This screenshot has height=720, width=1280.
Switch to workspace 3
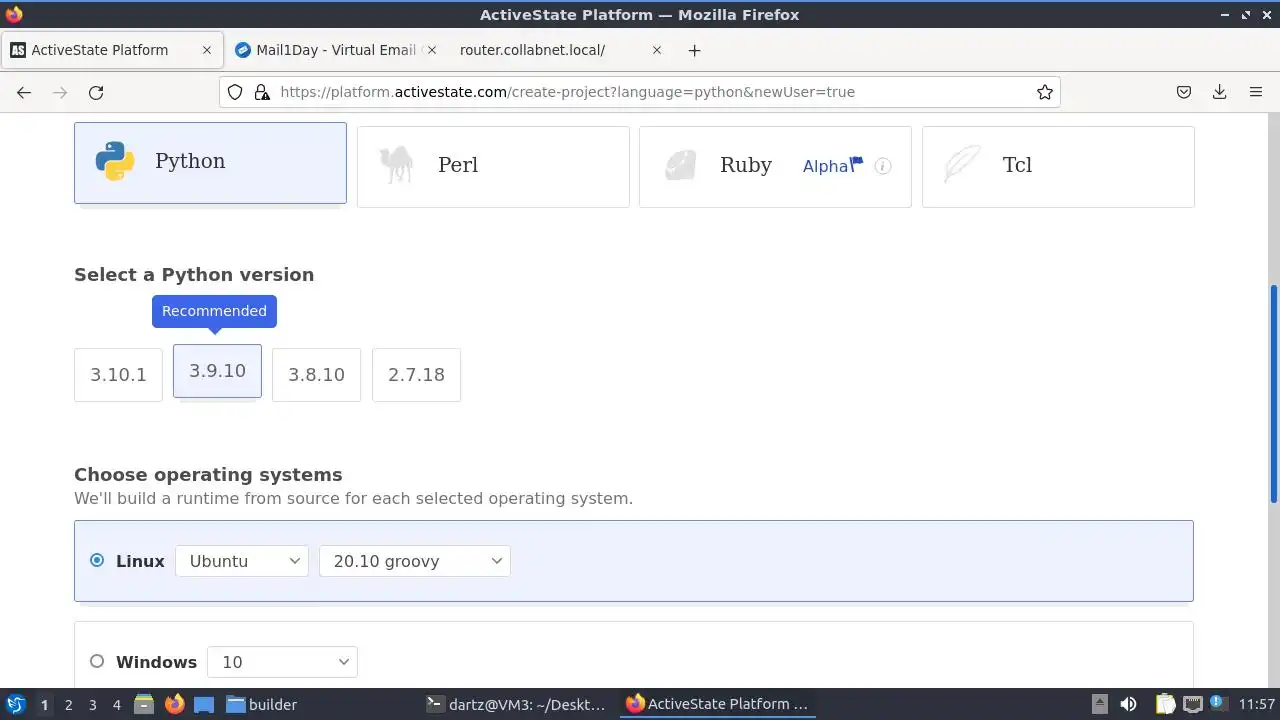click(92, 704)
